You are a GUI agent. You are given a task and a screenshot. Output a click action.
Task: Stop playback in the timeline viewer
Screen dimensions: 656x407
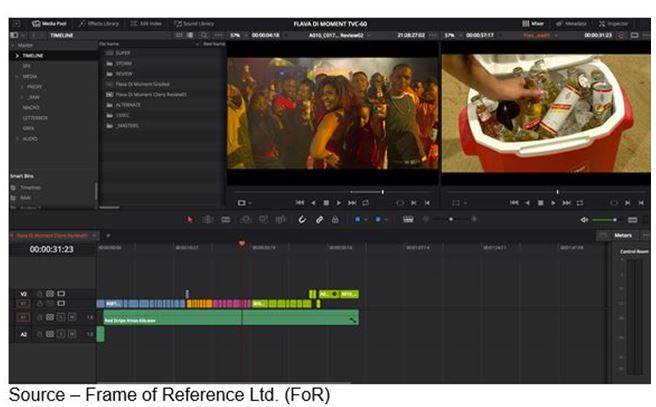pyautogui.click(x=541, y=203)
